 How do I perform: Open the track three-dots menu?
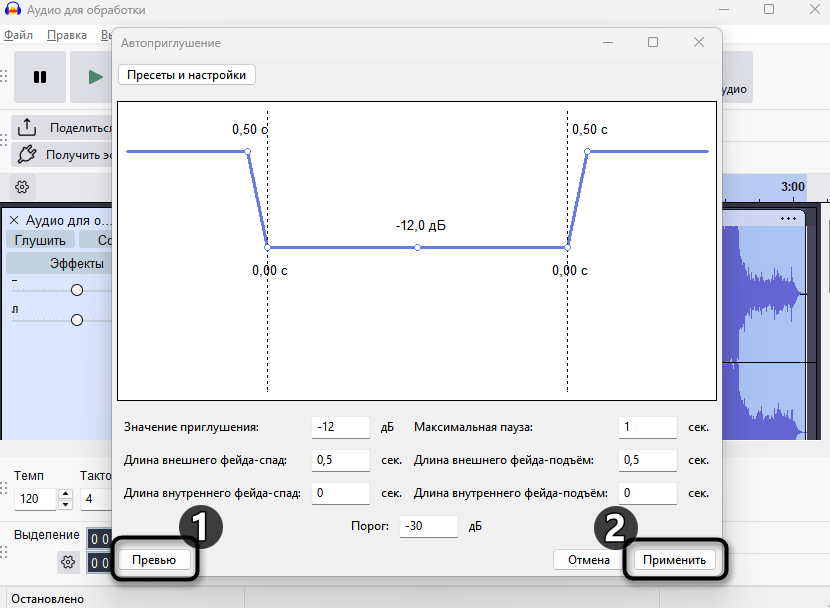click(788, 219)
